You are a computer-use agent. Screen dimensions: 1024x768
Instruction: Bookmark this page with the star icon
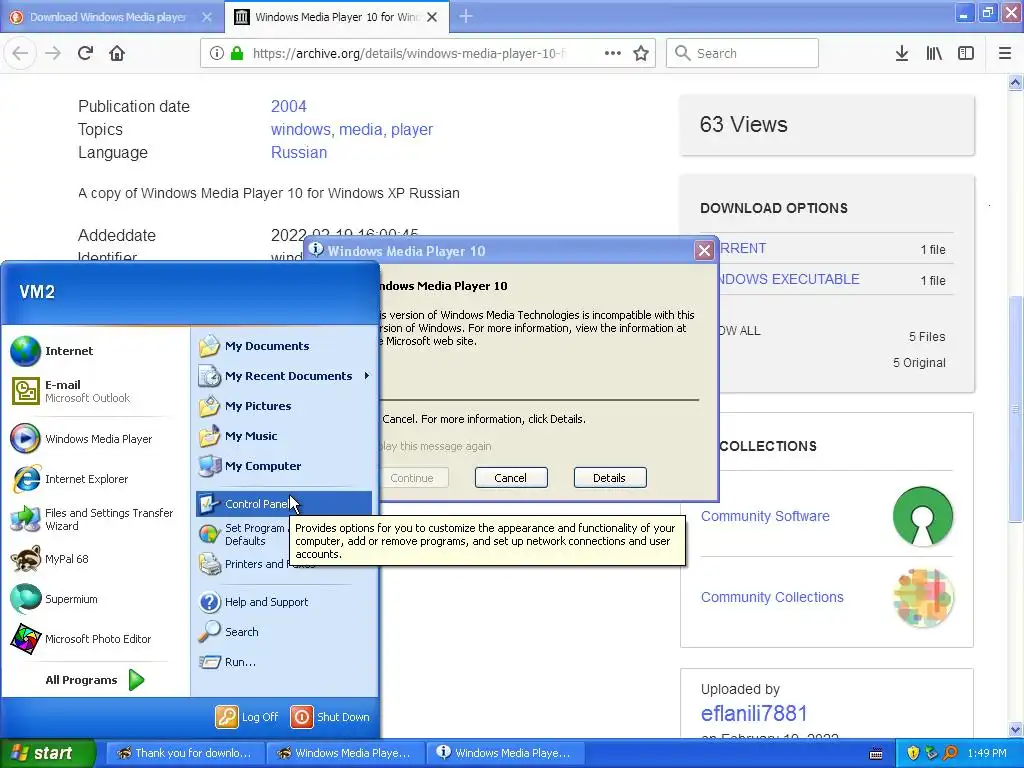[641, 53]
